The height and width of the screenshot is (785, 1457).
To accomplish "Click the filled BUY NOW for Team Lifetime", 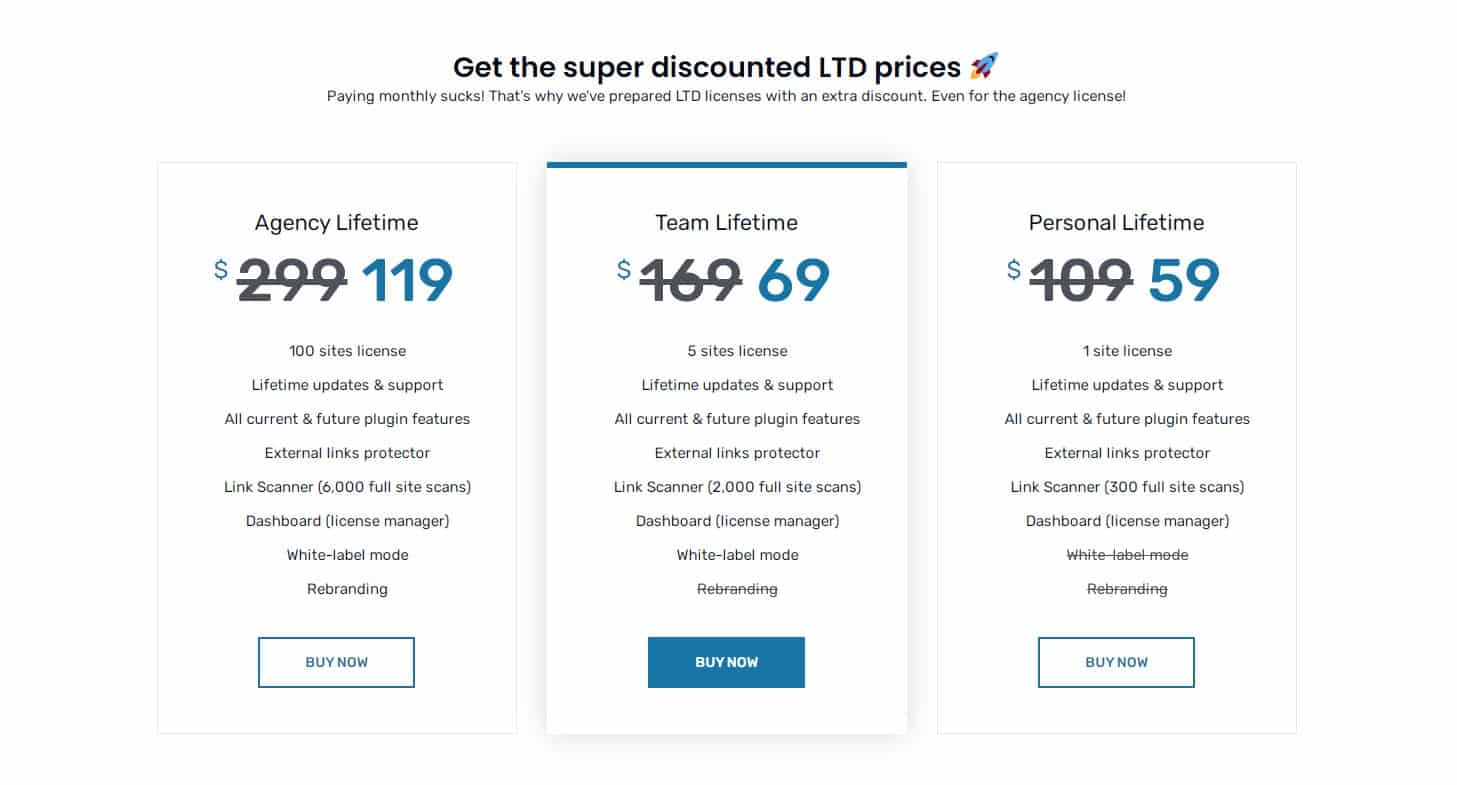I will [x=726, y=662].
